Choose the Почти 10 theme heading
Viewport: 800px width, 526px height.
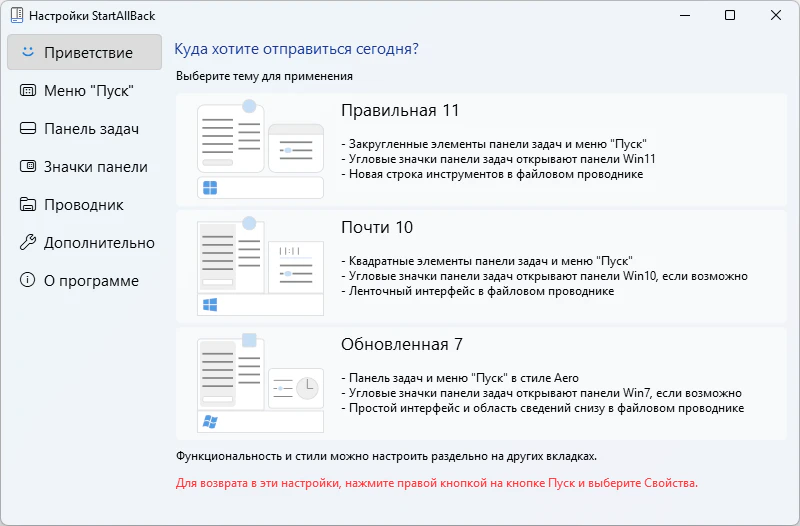377,227
